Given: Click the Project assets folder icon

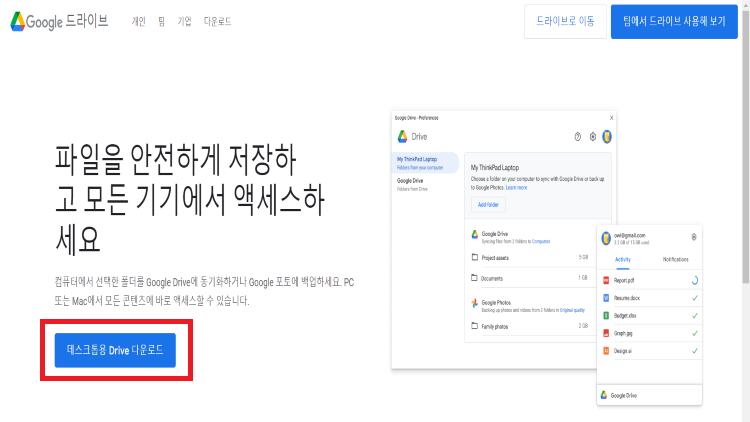Looking at the screenshot, I should click(474, 257).
